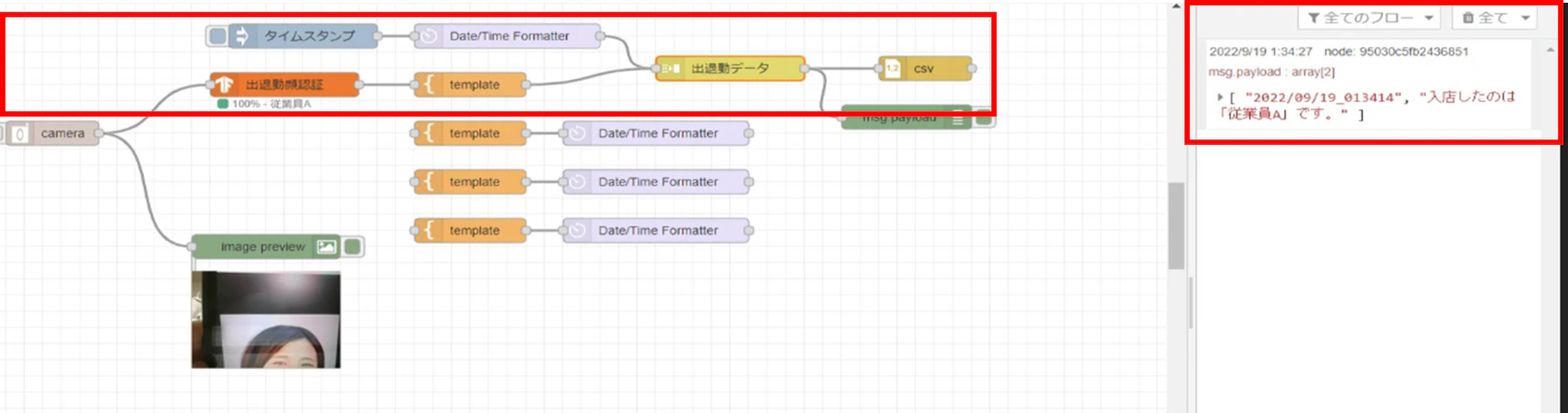Screen dimensions: 1568x413
Task: Click the csv node's file icon
Action: [x=893, y=68]
